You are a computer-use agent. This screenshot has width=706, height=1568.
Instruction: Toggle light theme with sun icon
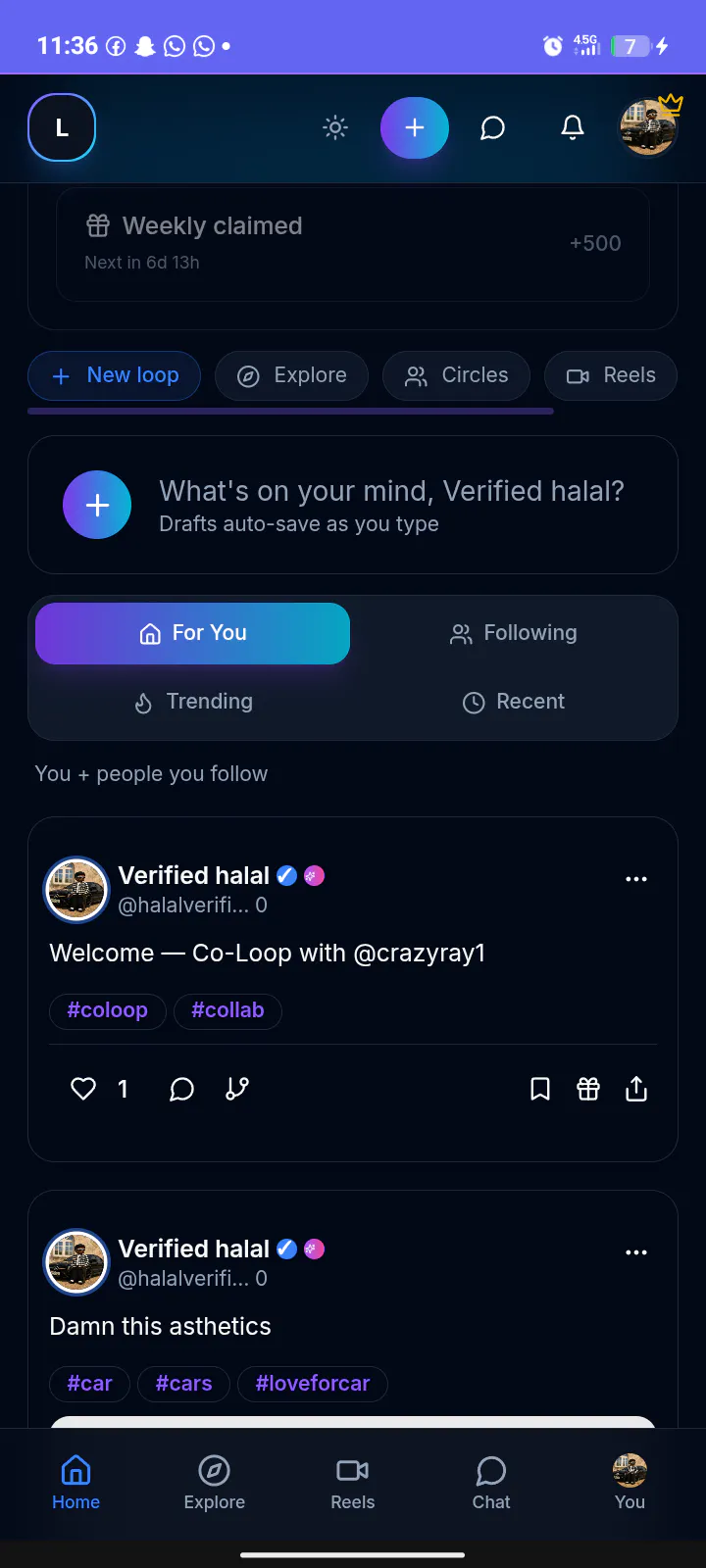[335, 128]
